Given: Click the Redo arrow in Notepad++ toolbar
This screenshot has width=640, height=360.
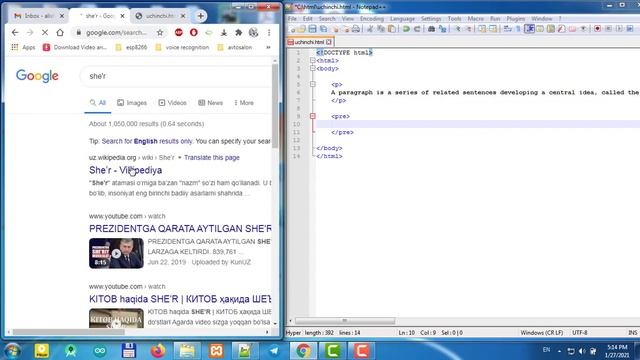Looking at the screenshot, I should pos(417,29).
